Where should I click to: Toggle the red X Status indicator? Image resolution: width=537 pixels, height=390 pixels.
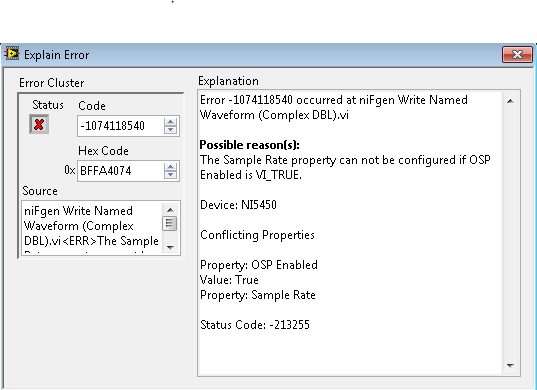39,124
